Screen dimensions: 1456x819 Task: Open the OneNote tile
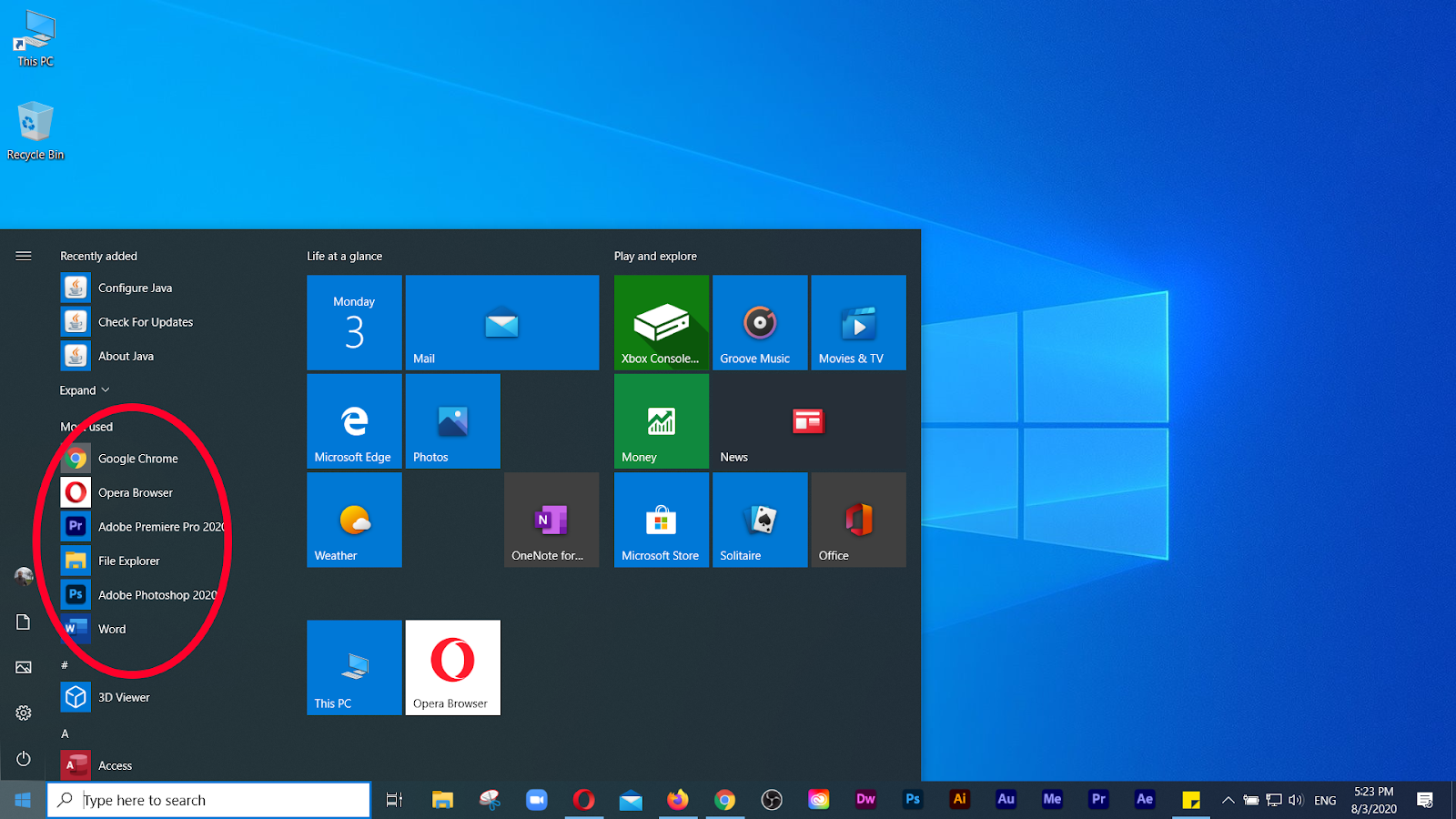[551, 520]
